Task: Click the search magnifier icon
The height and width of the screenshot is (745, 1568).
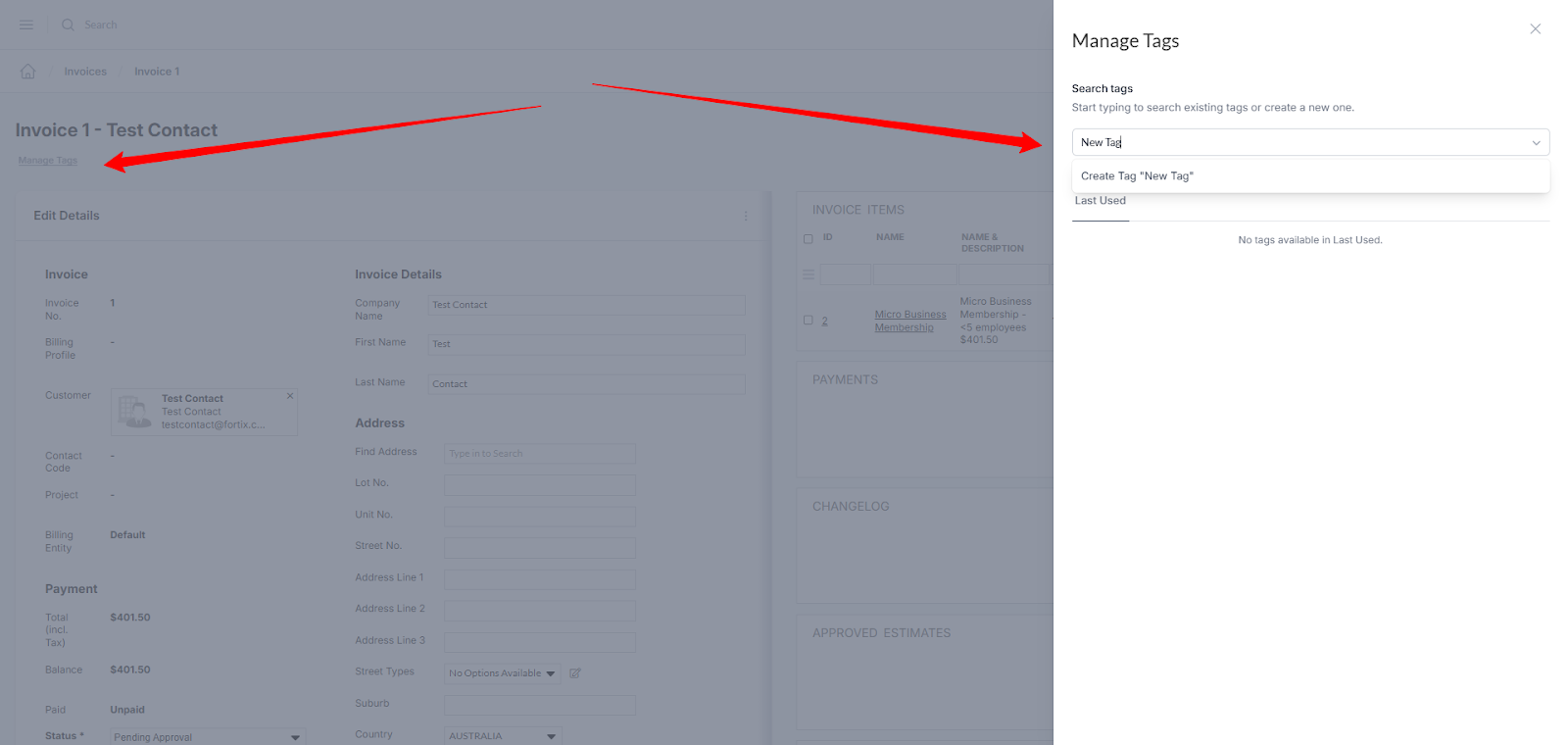Action: [68, 25]
